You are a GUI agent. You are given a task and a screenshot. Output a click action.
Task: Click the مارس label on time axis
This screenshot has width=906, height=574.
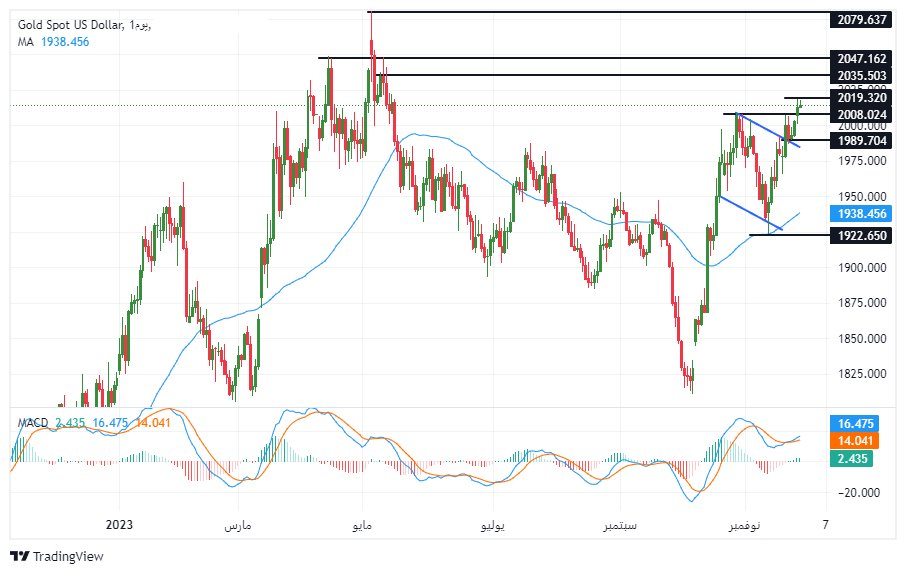tap(238, 525)
